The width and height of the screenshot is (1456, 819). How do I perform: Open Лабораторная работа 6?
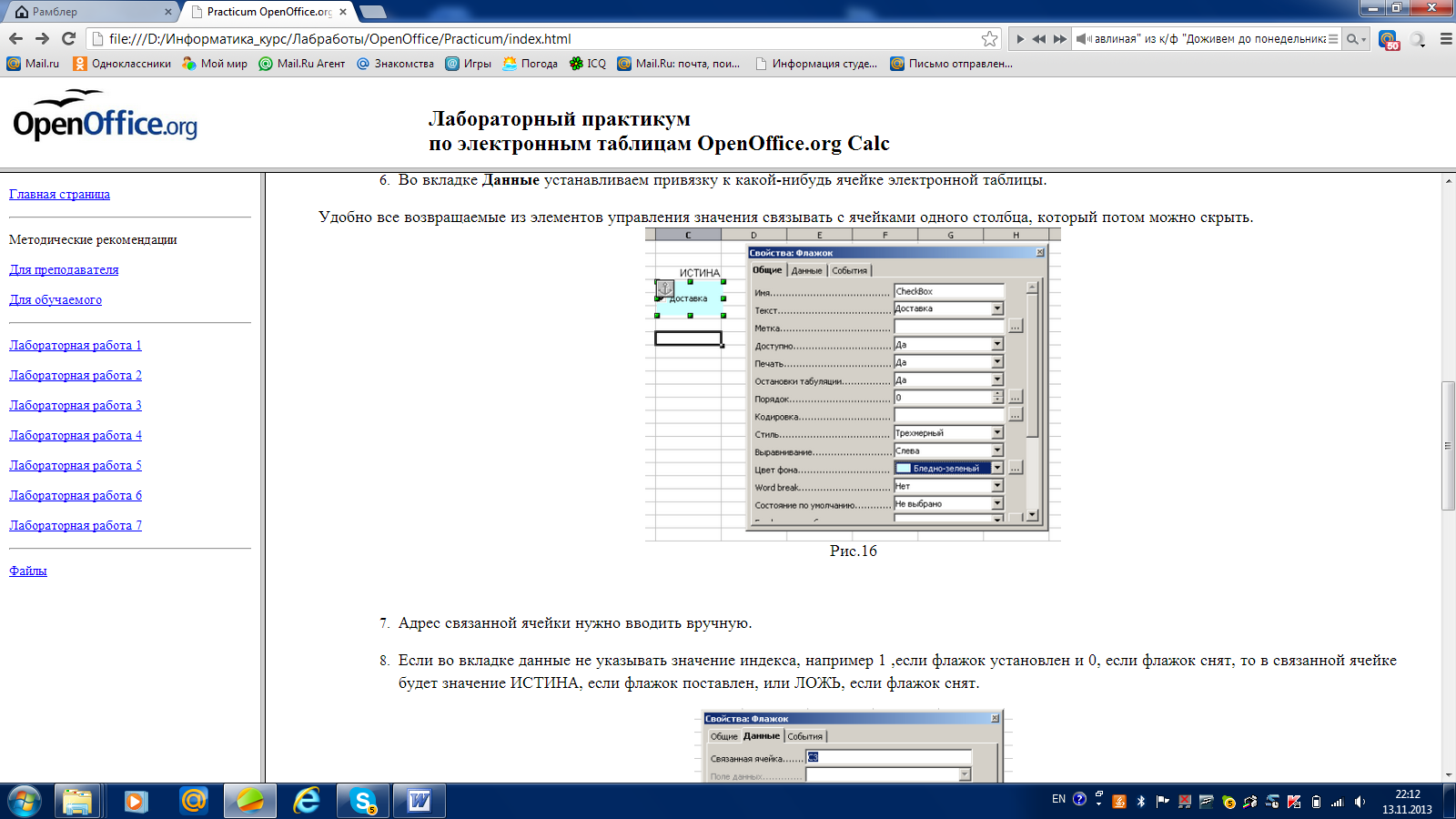(x=76, y=495)
